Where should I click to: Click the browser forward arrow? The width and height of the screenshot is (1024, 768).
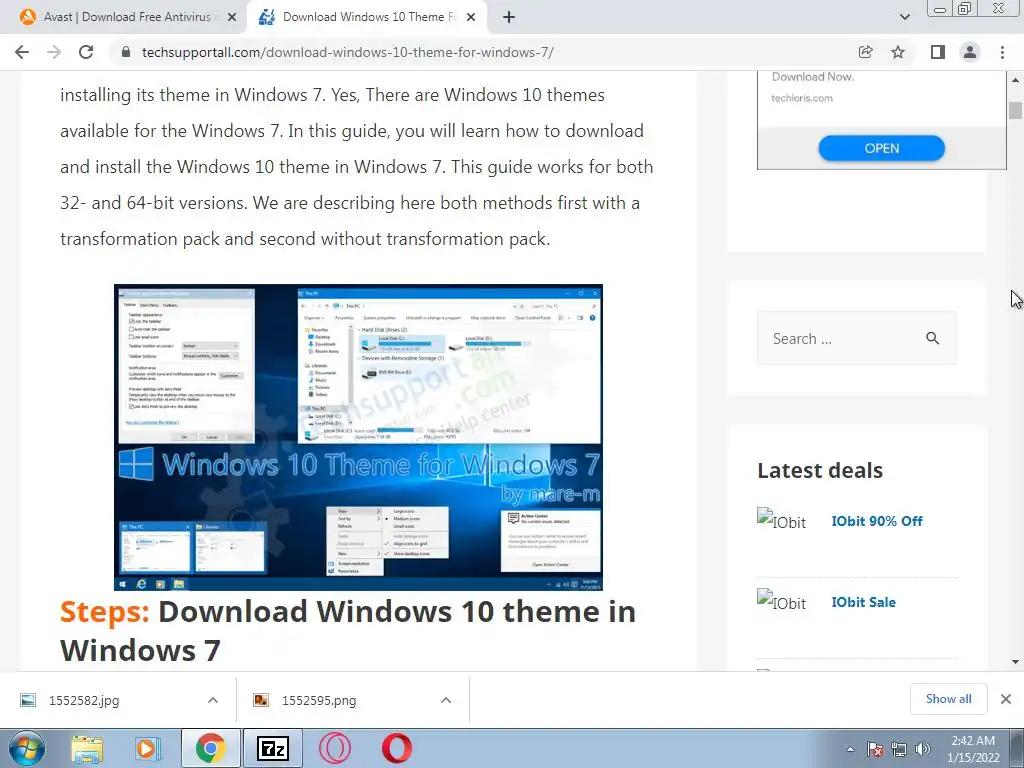[x=54, y=52]
